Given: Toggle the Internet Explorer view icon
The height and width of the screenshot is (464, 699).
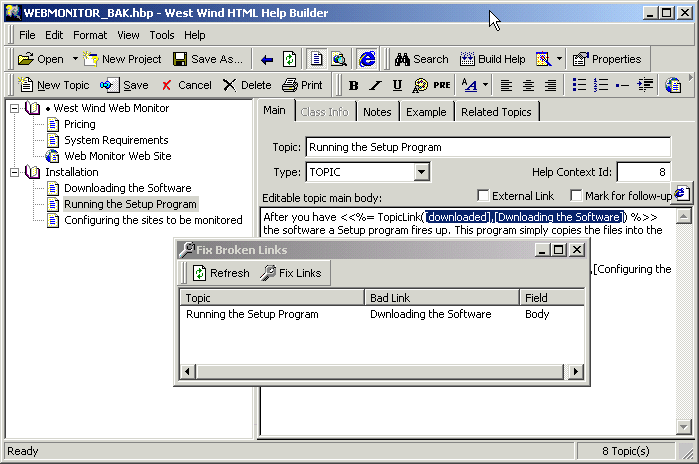Looking at the screenshot, I should (367, 59).
